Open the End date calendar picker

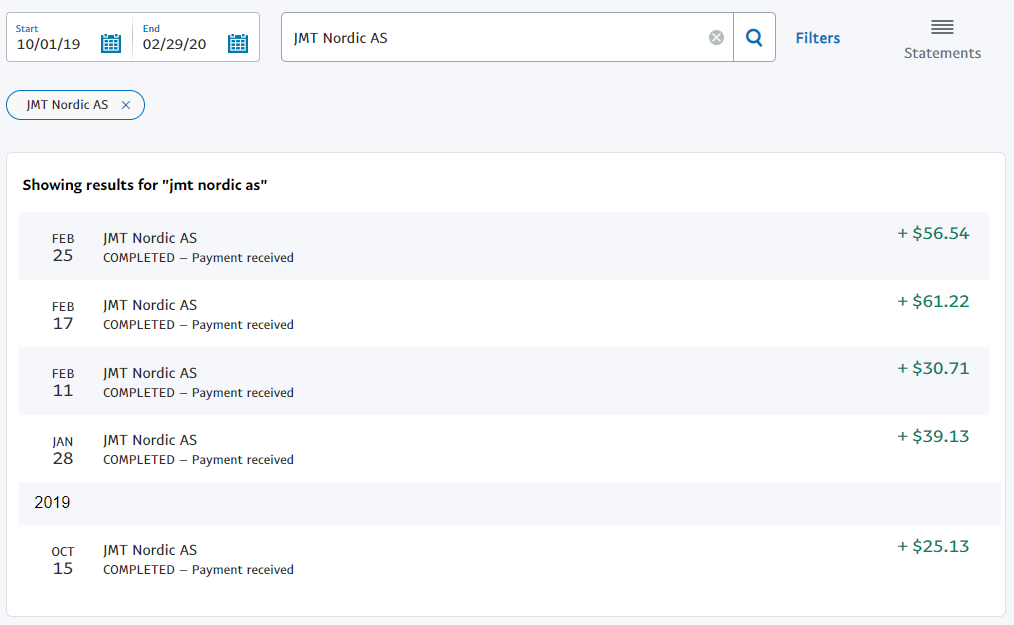pyautogui.click(x=237, y=43)
